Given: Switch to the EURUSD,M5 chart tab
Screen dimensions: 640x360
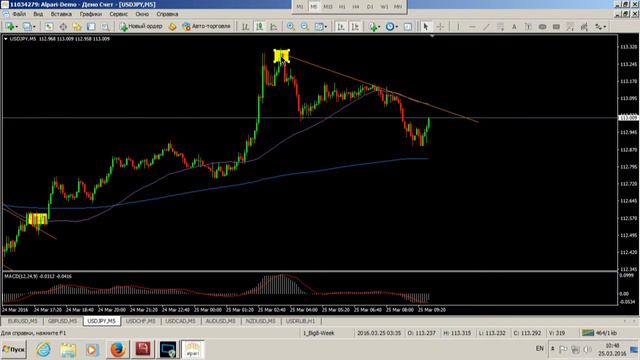Looking at the screenshot, I should (x=22, y=321).
